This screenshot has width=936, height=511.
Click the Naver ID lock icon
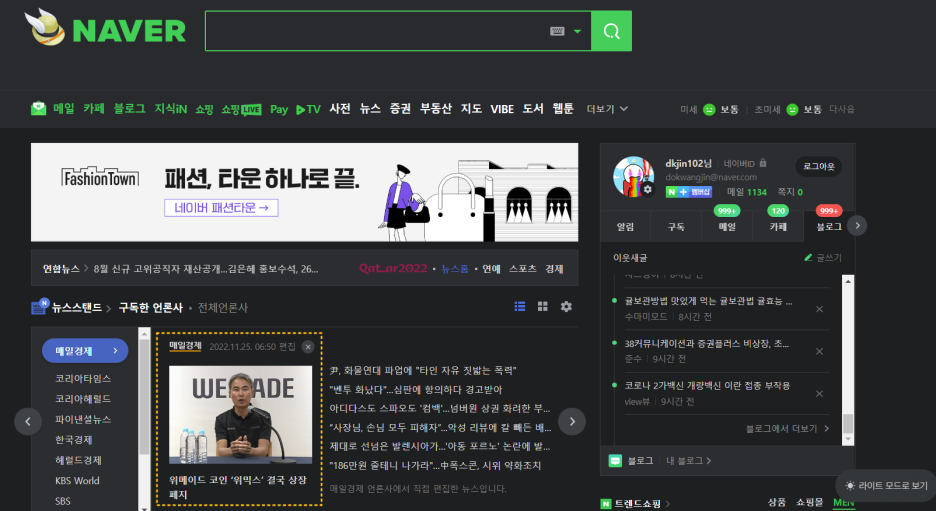tap(763, 163)
